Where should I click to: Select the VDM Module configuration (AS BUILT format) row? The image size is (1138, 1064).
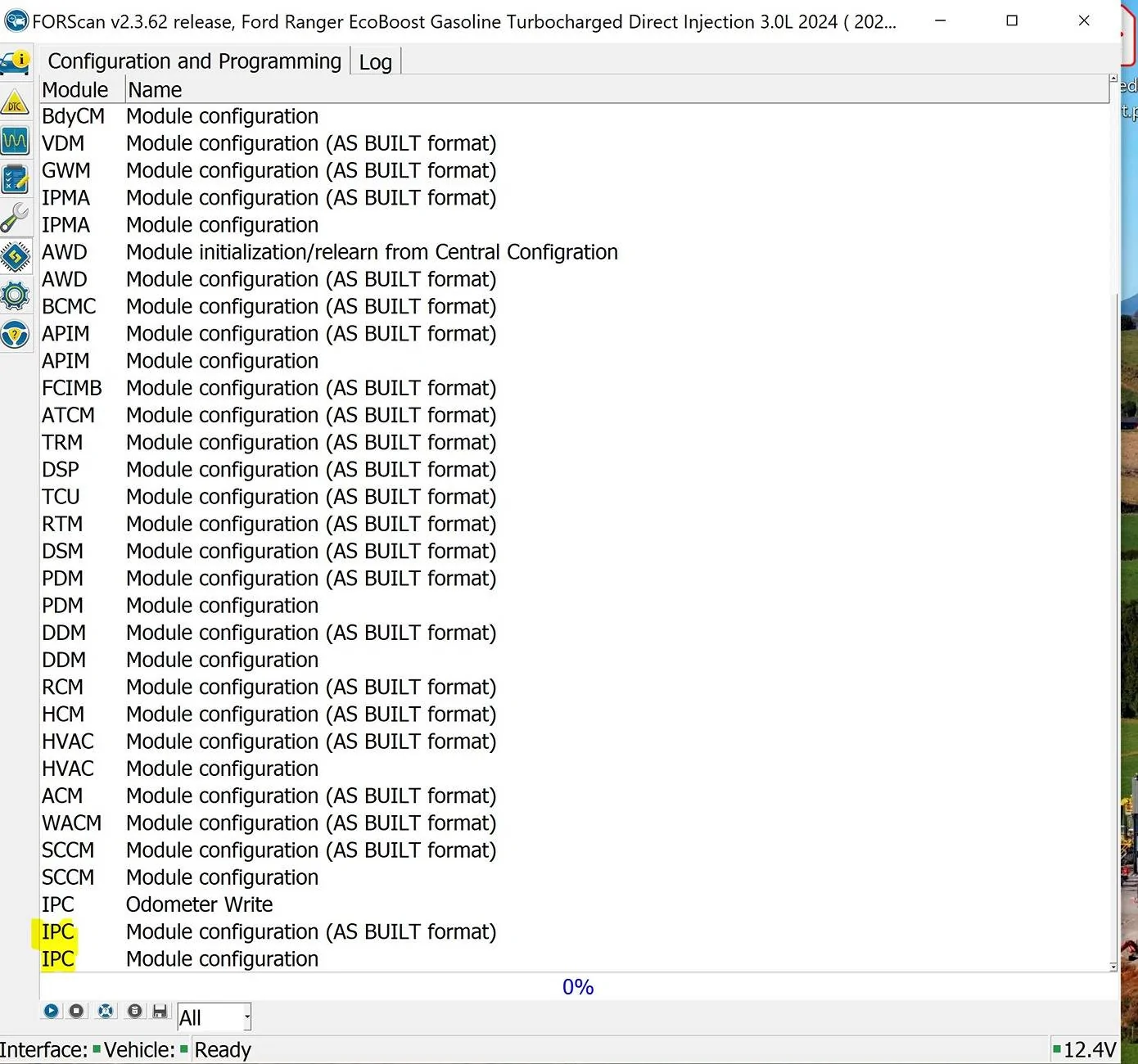coord(573,143)
